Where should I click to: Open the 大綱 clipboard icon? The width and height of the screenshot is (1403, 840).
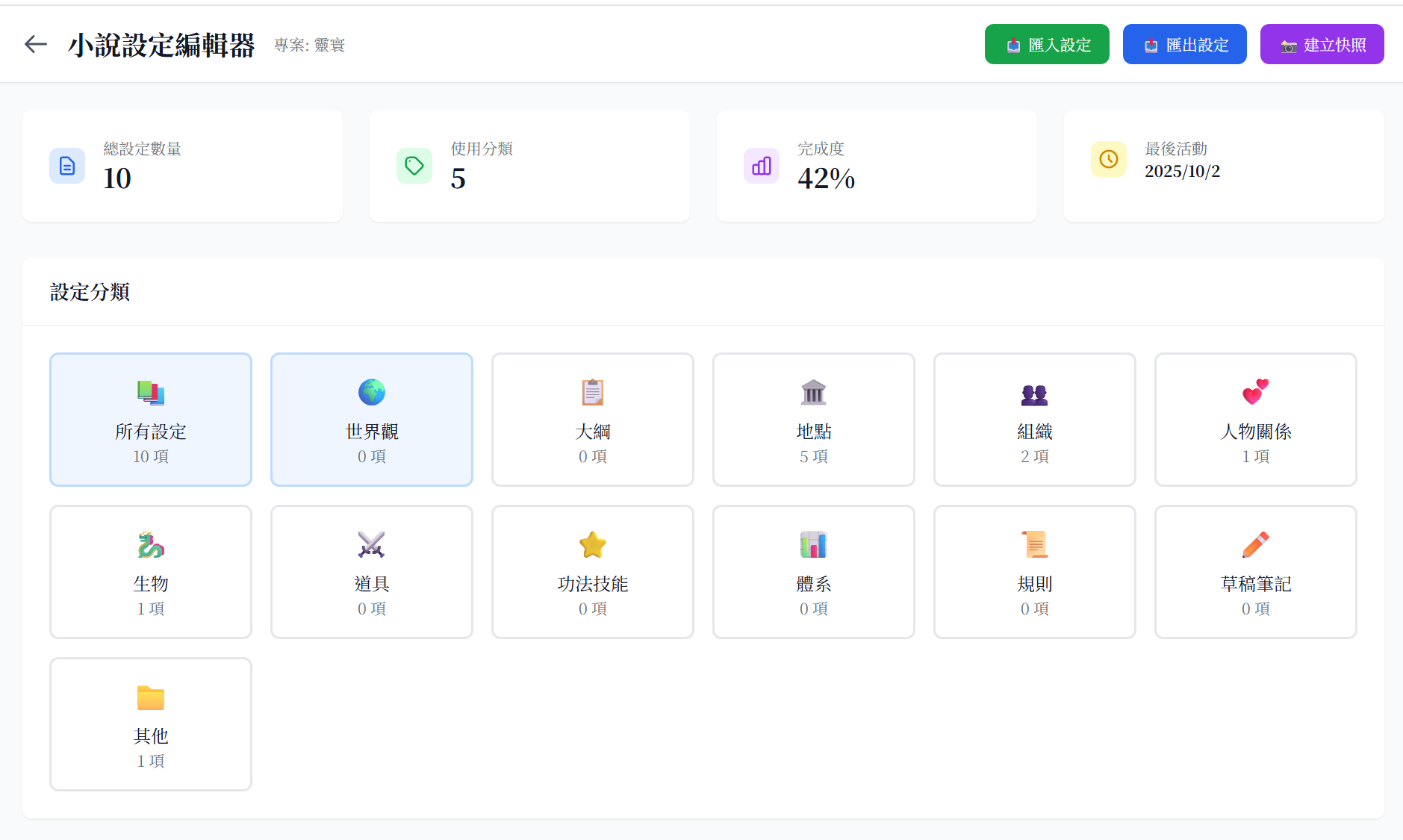click(x=592, y=393)
